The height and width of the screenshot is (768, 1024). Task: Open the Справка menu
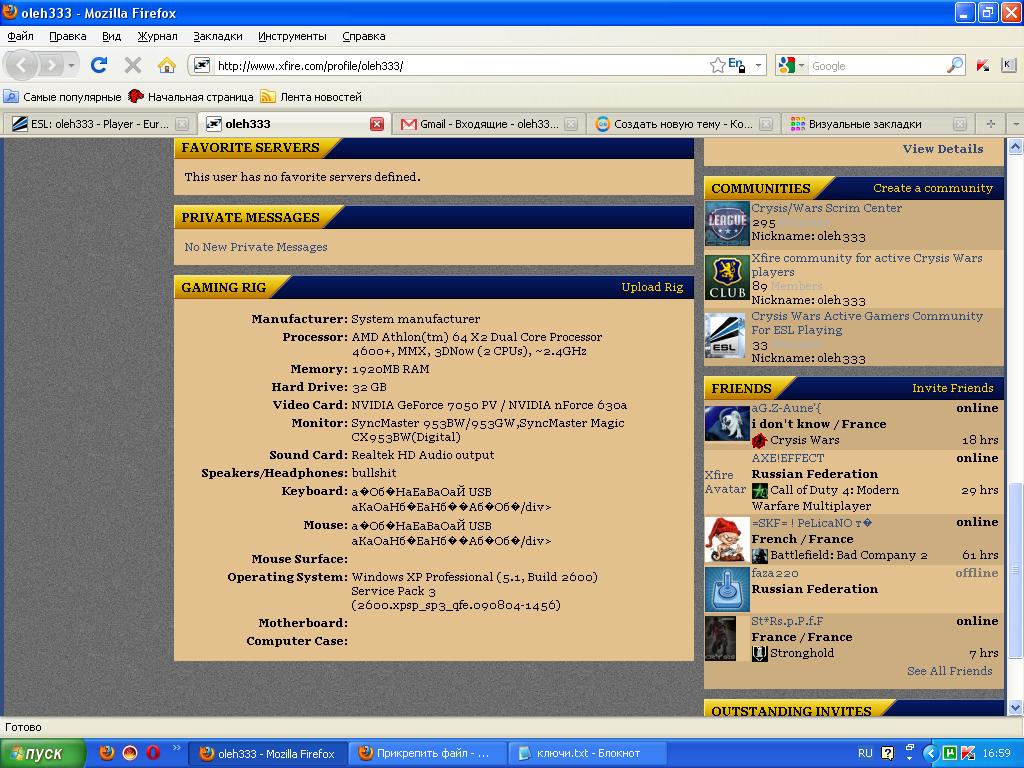364,37
